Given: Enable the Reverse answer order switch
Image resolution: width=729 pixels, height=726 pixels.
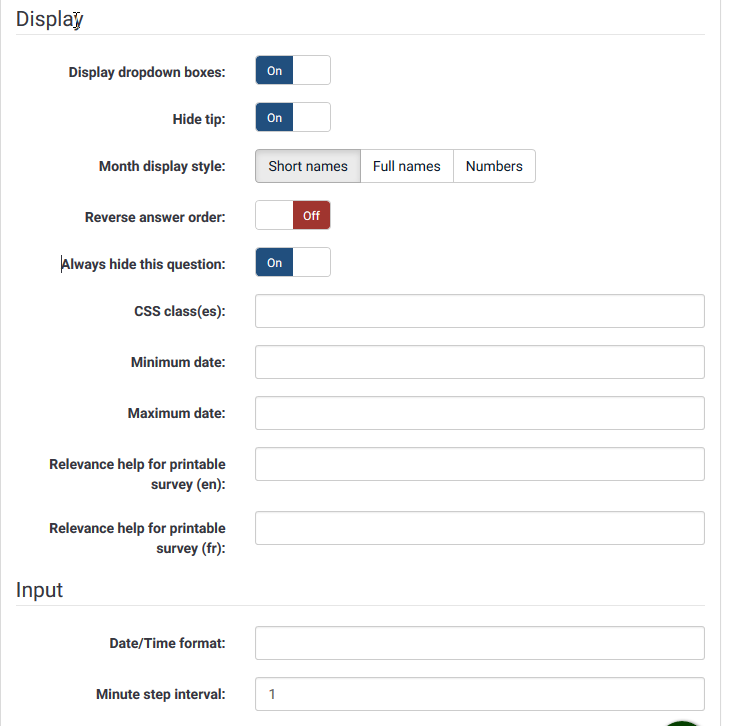Looking at the screenshot, I should pyautogui.click(x=292, y=215).
